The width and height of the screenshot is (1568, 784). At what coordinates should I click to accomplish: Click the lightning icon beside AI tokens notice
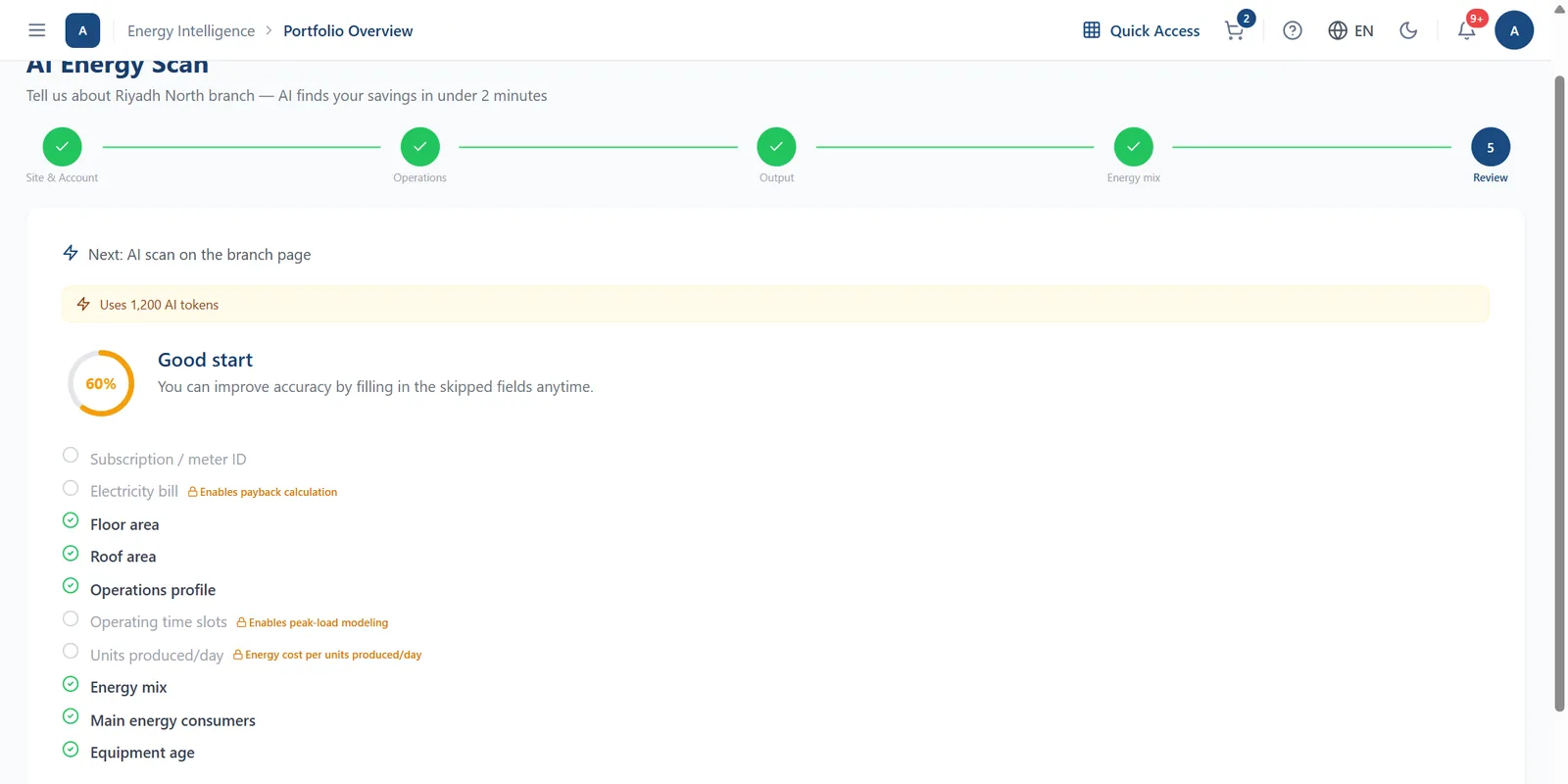(x=83, y=304)
